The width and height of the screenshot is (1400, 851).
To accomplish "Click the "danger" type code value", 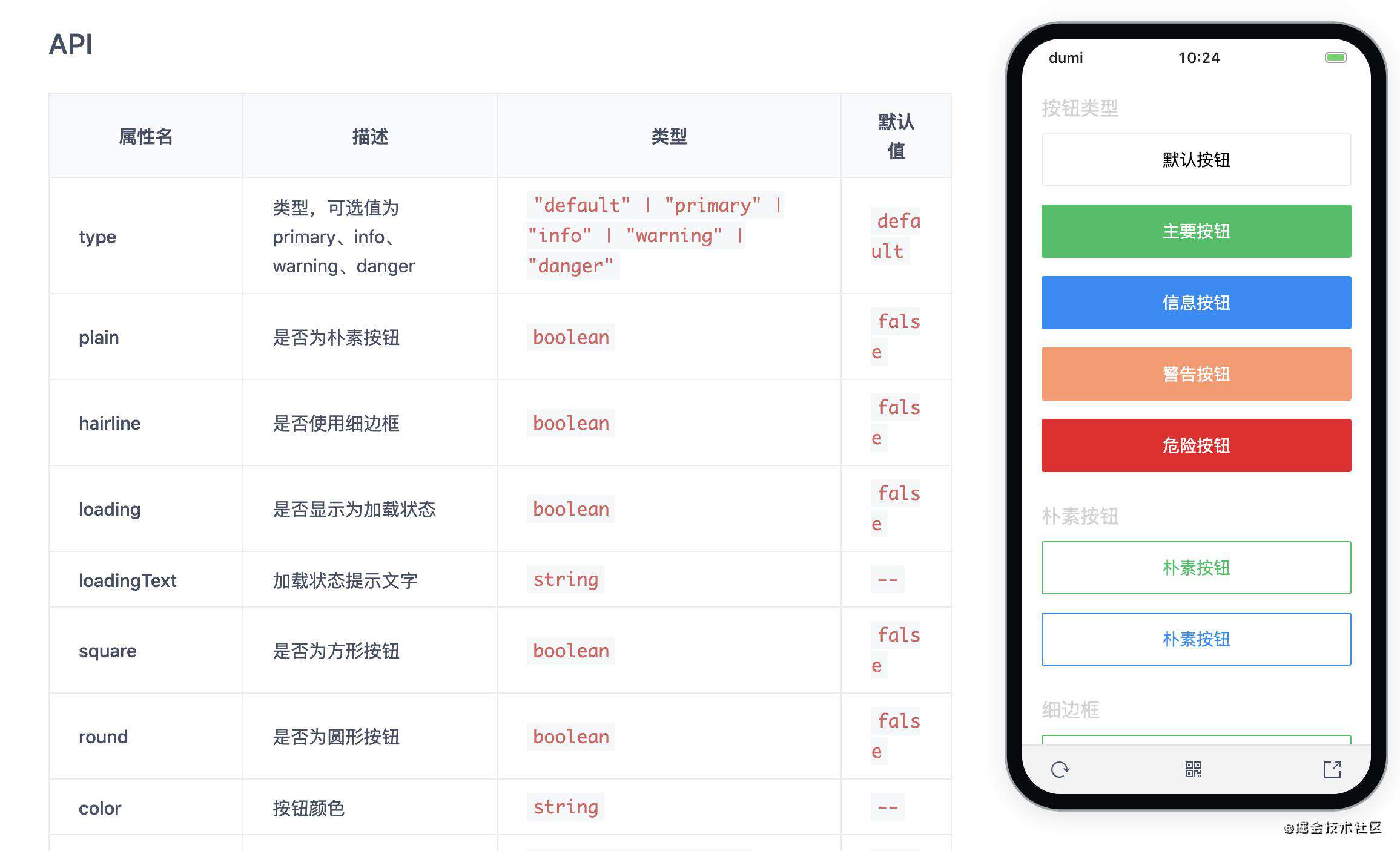I will point(570,266).
